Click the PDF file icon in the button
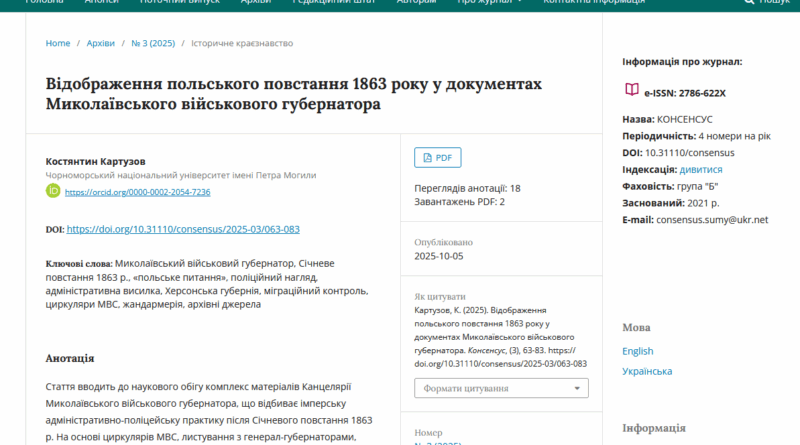Viewport: 800px width, 445px height. (x=428, y=158)
